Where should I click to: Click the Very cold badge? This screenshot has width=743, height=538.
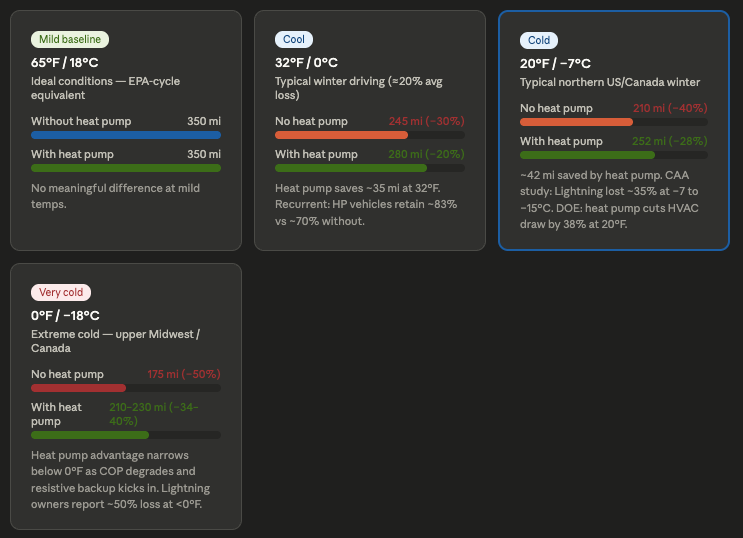[61, 292]
